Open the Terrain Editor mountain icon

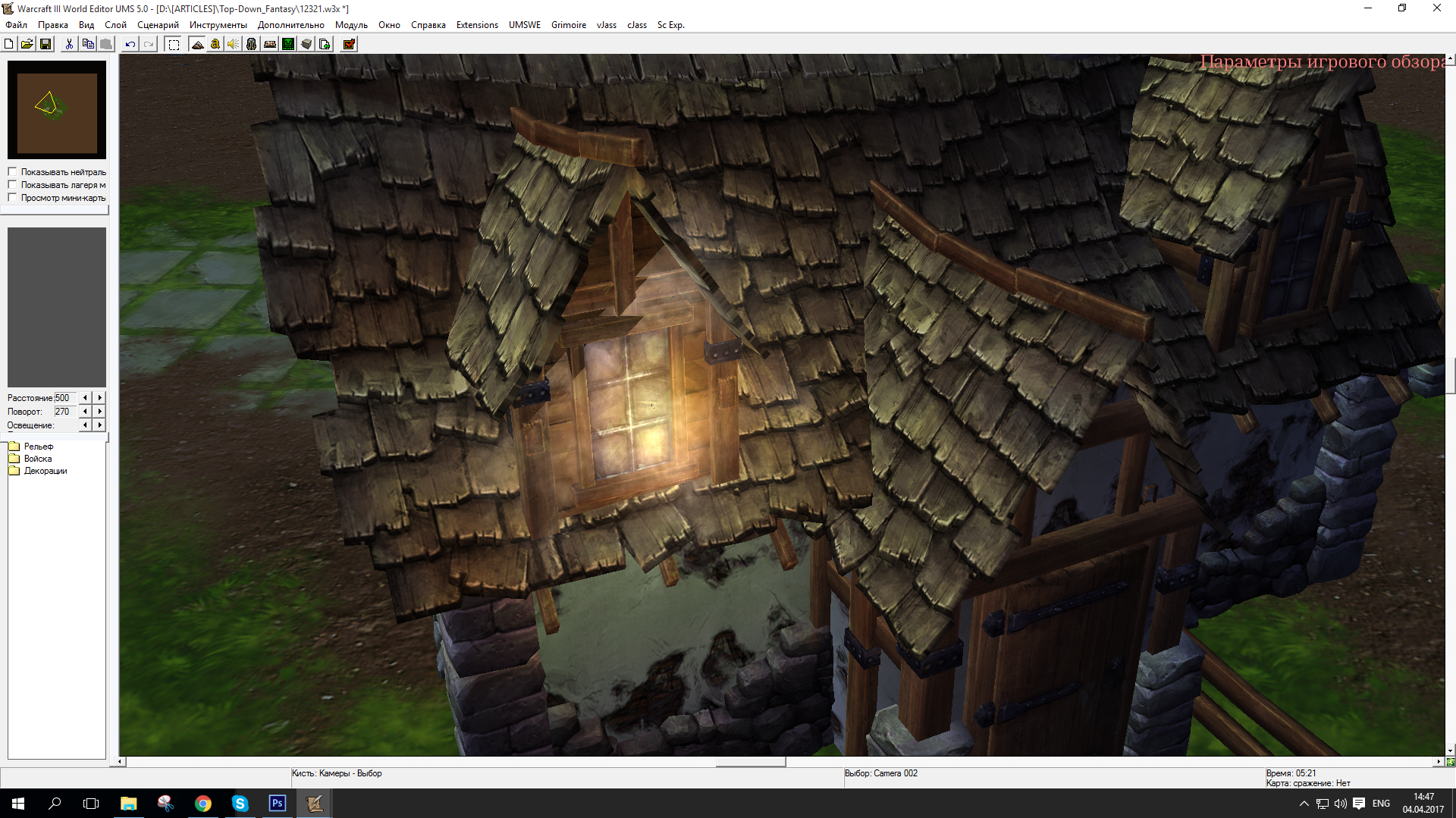pos(197,44)
